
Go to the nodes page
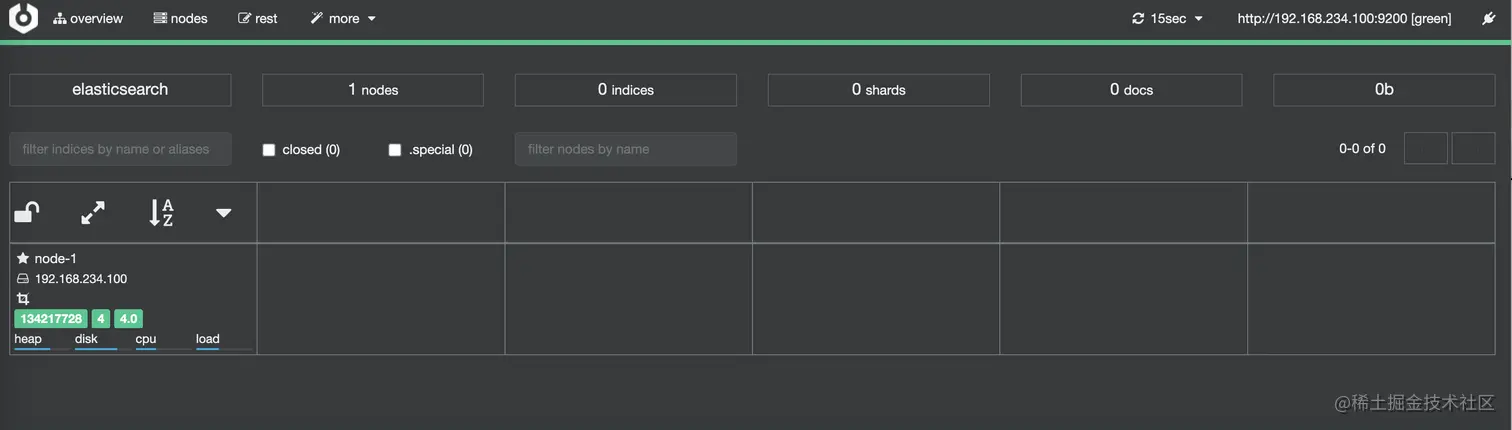180,18
